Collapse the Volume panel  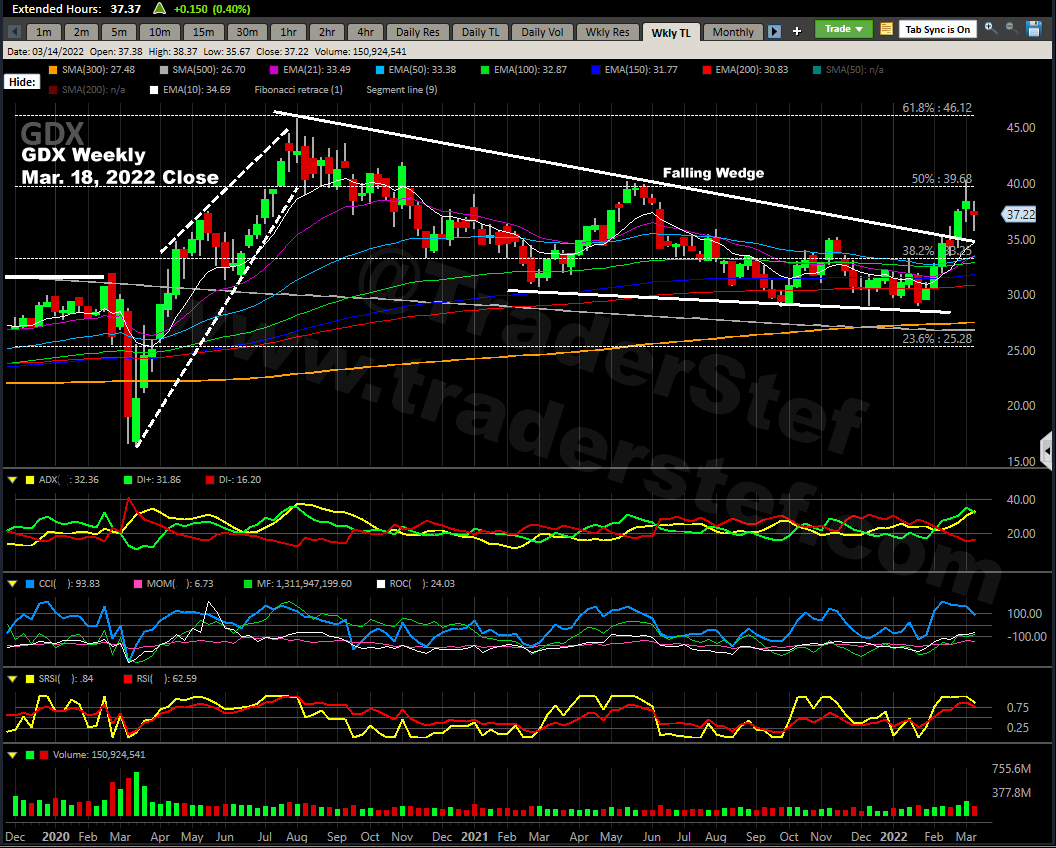[x=12, y=754]
